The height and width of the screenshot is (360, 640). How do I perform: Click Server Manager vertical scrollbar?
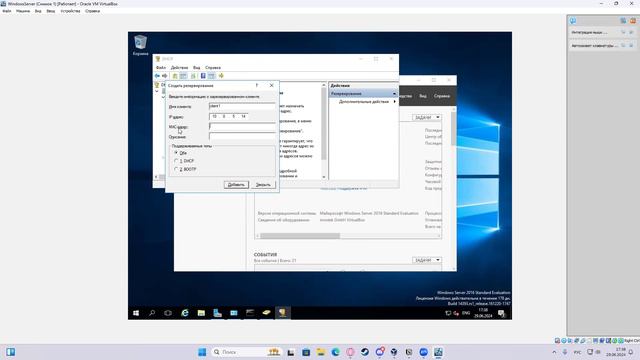click(x=453, y=190)
